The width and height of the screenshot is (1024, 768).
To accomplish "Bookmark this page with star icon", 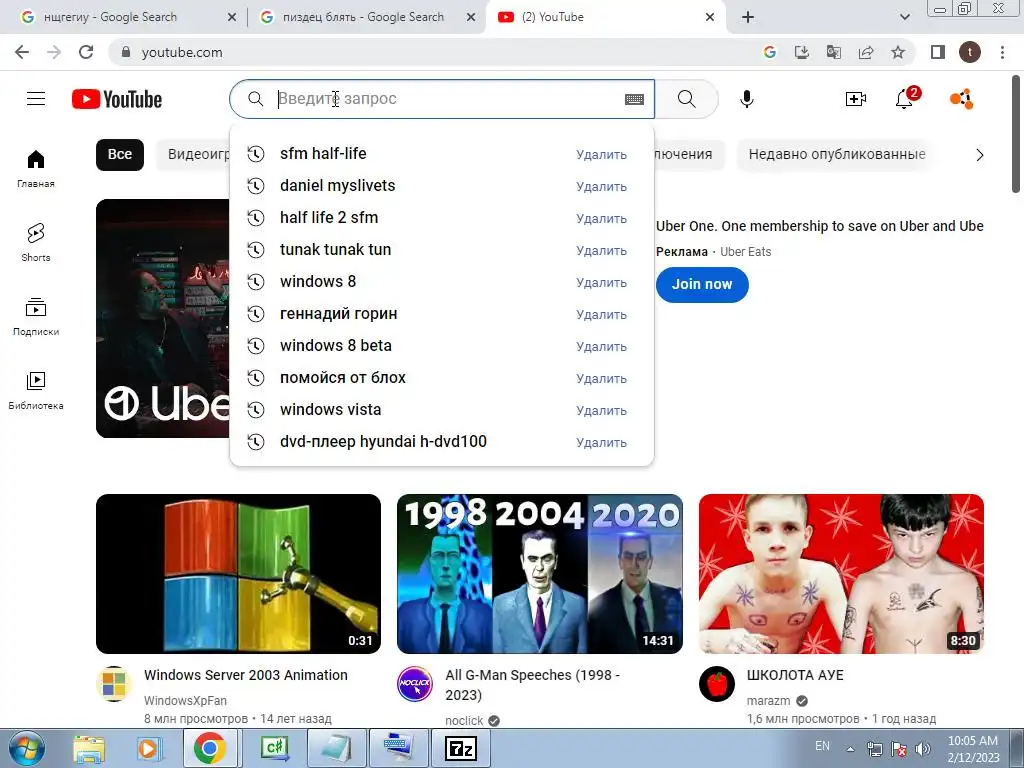I will tap(898, 52).
